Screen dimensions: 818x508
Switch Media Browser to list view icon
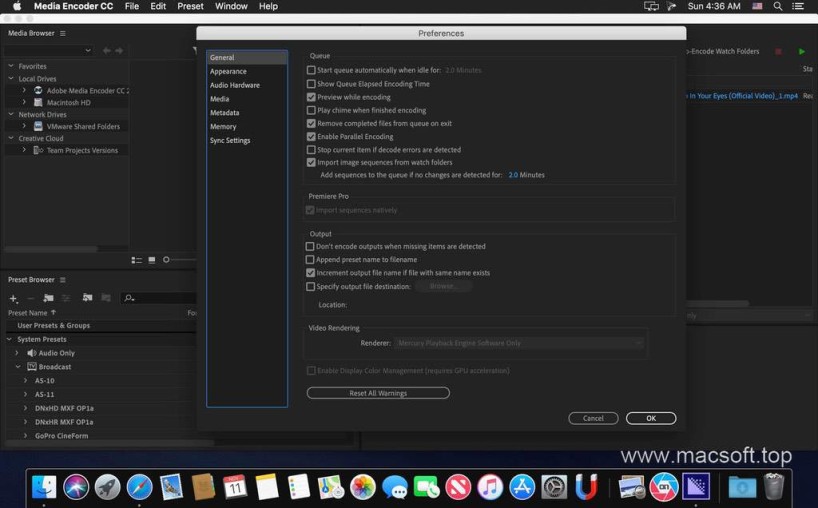137,260
